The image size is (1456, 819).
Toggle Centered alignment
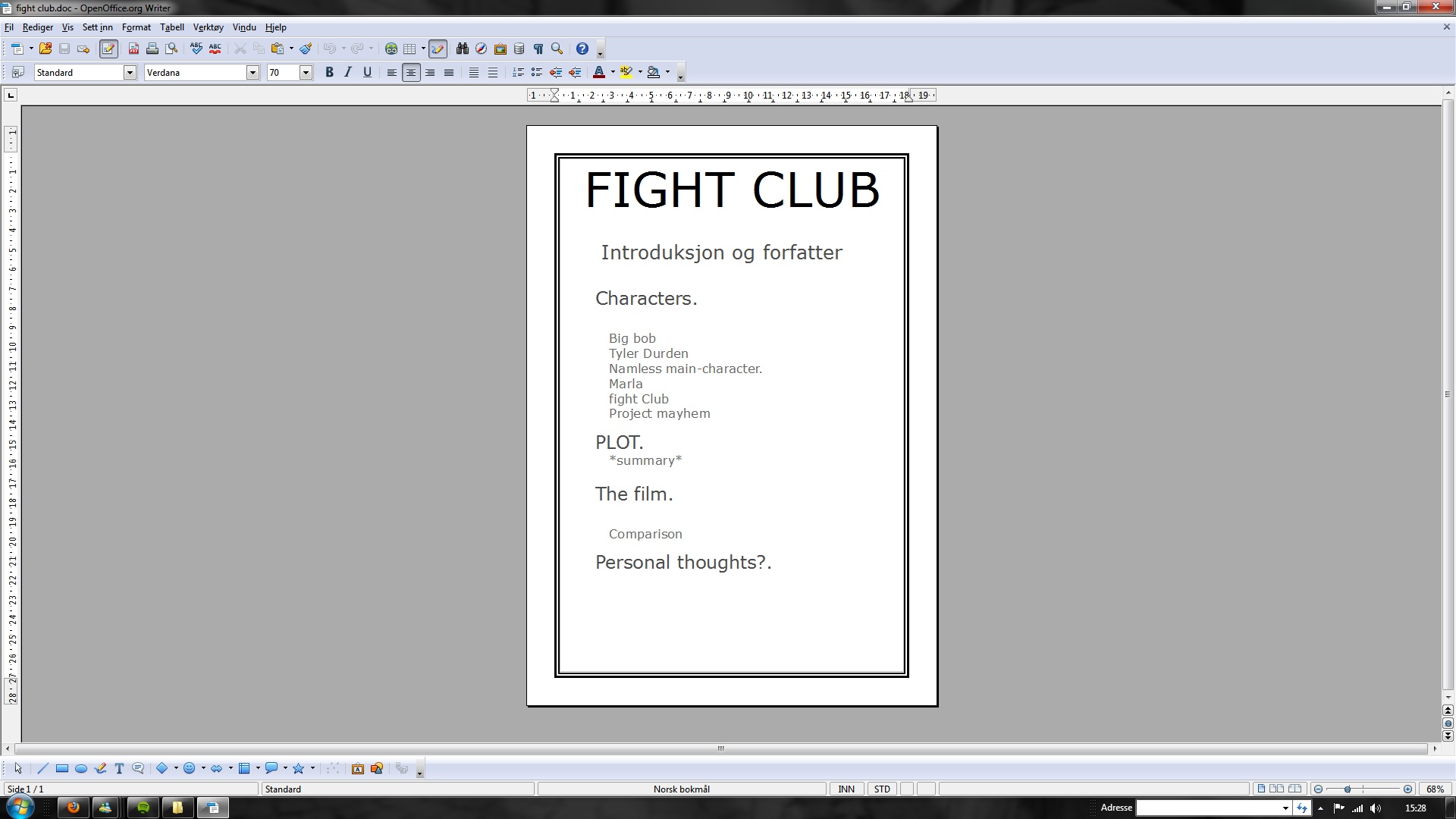[x=411, y=72]
